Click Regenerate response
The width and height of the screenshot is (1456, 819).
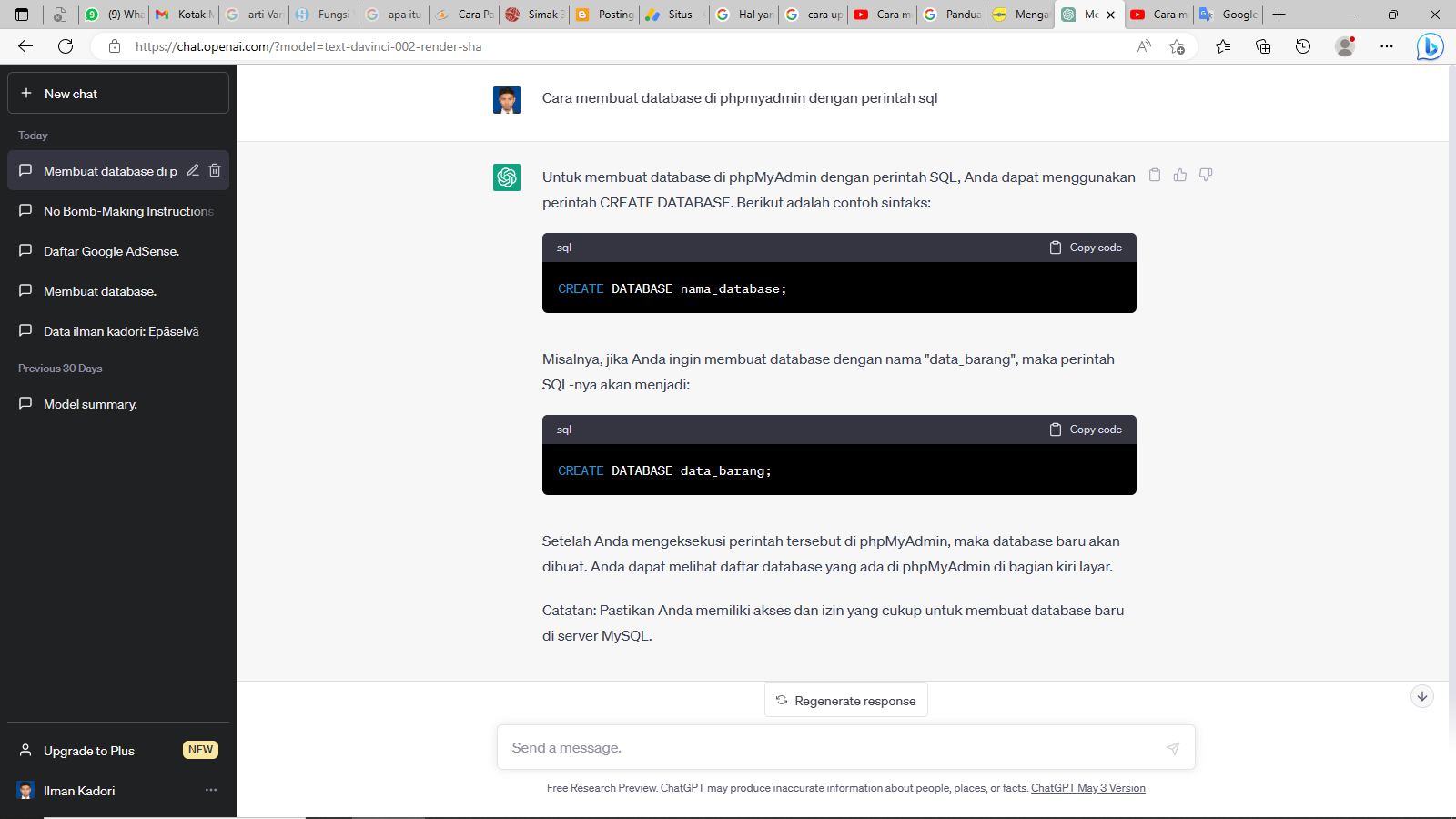(846, 701)
